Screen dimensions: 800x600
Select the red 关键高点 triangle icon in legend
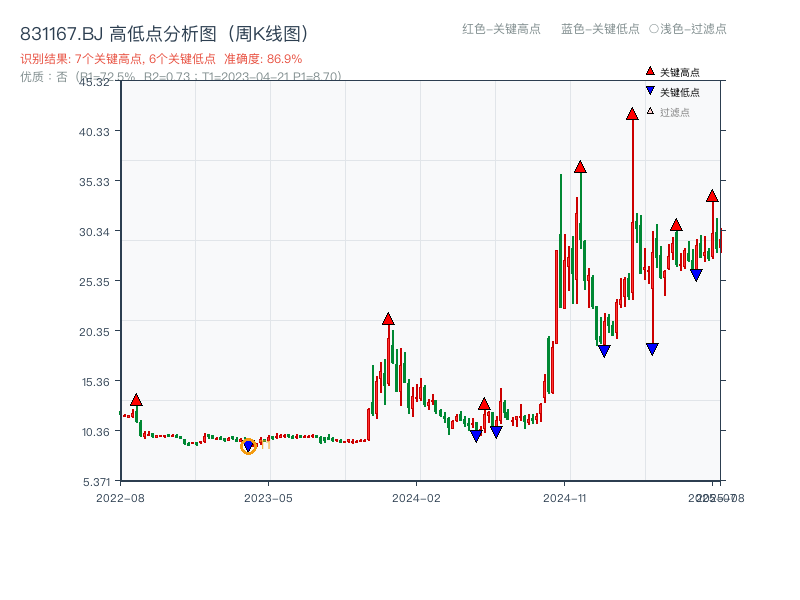[648, 72]
